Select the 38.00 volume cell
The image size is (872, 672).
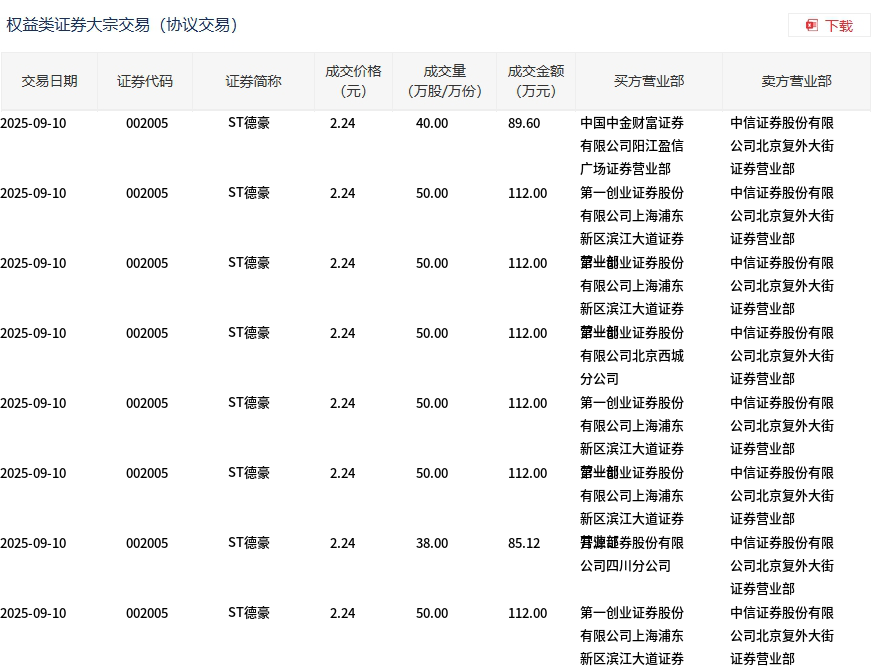point(432,543)
